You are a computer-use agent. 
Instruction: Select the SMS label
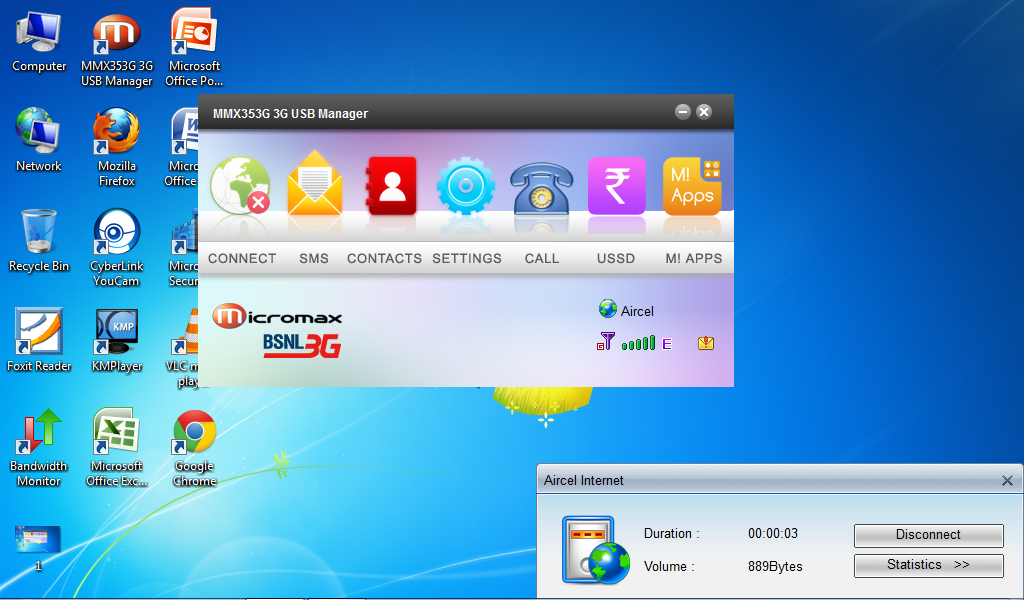click(x=313, y=259)
